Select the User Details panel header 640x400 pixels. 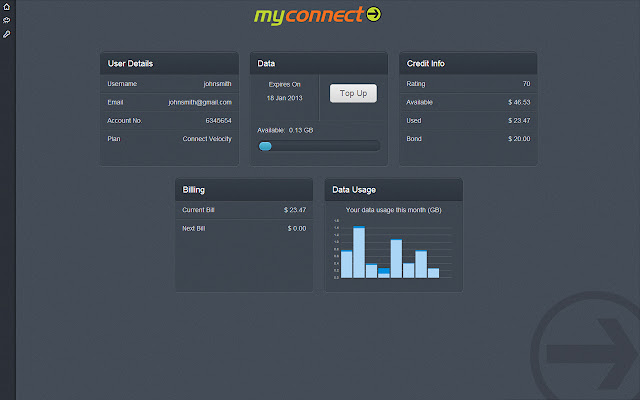169,63
